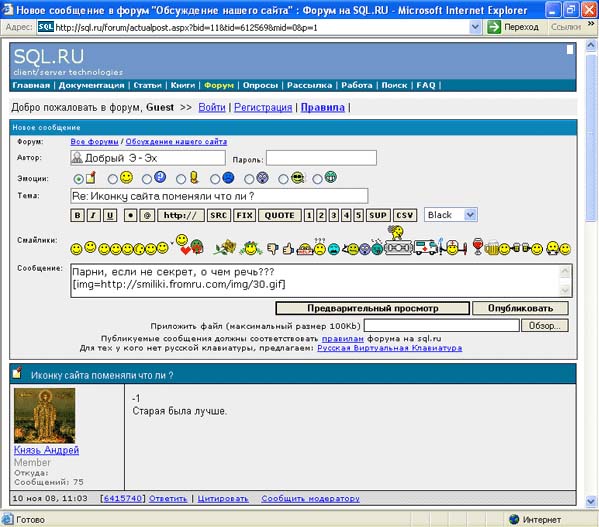
Task: Click the Князь Андрей user profile link
Action: [x=46, y=450]
